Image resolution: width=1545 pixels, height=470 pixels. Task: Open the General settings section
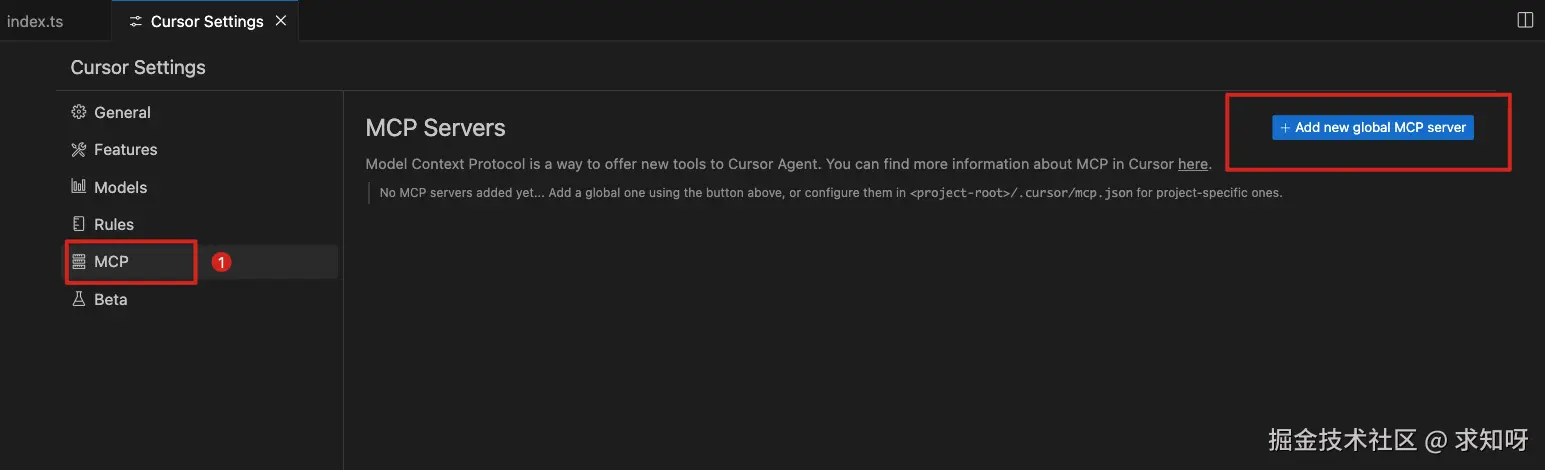point(122,113)
